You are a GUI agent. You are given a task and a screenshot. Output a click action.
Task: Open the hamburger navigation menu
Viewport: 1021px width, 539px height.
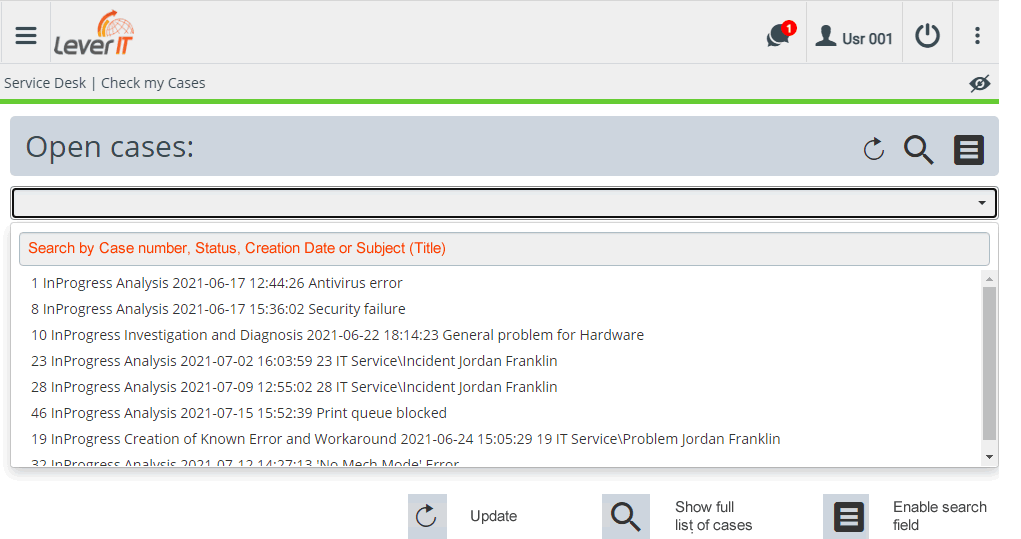pyautogui.click(x=26, y=35)
